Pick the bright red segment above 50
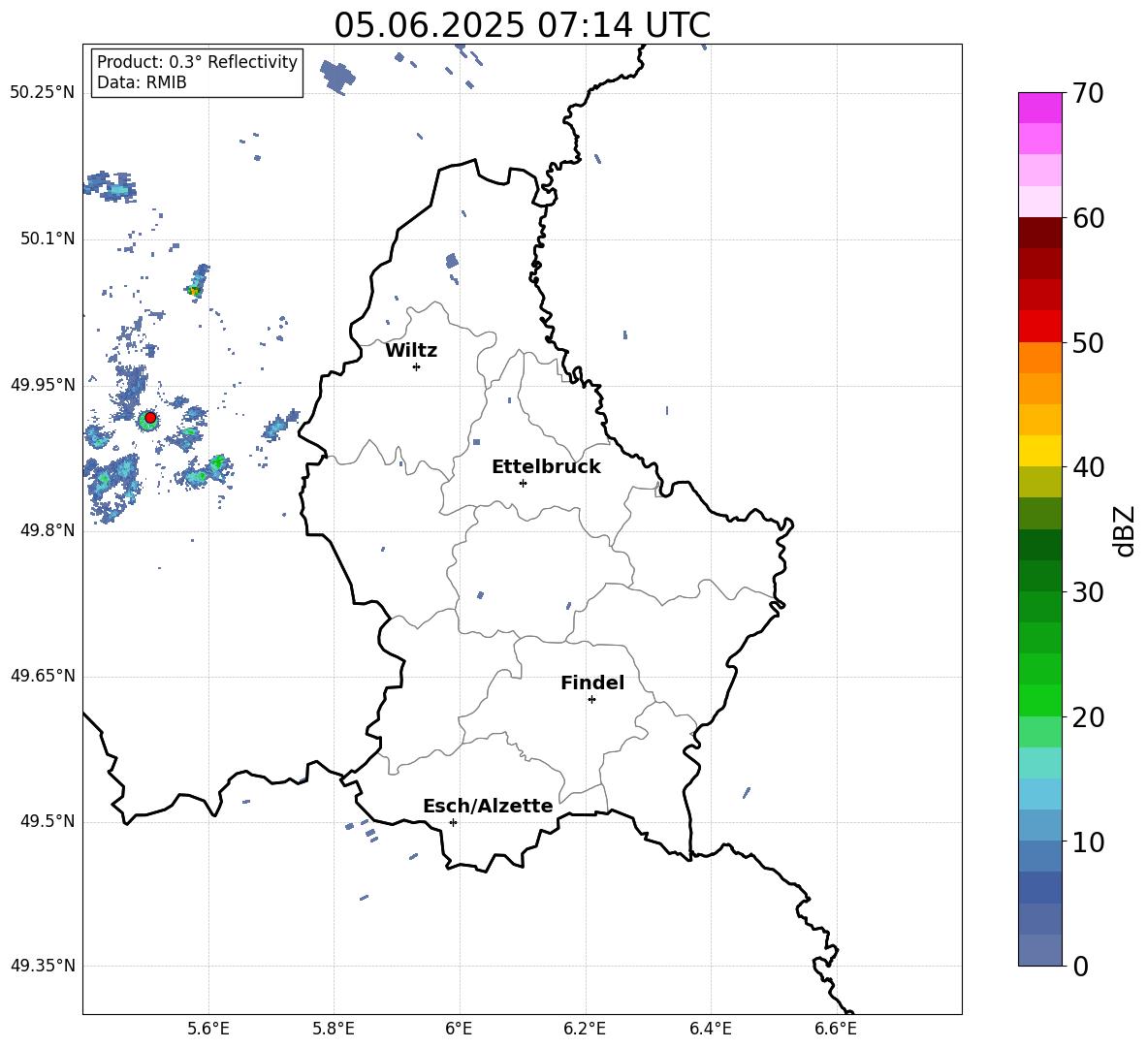Viewport: 1148px width, 1048px height. coord(1040,327)
